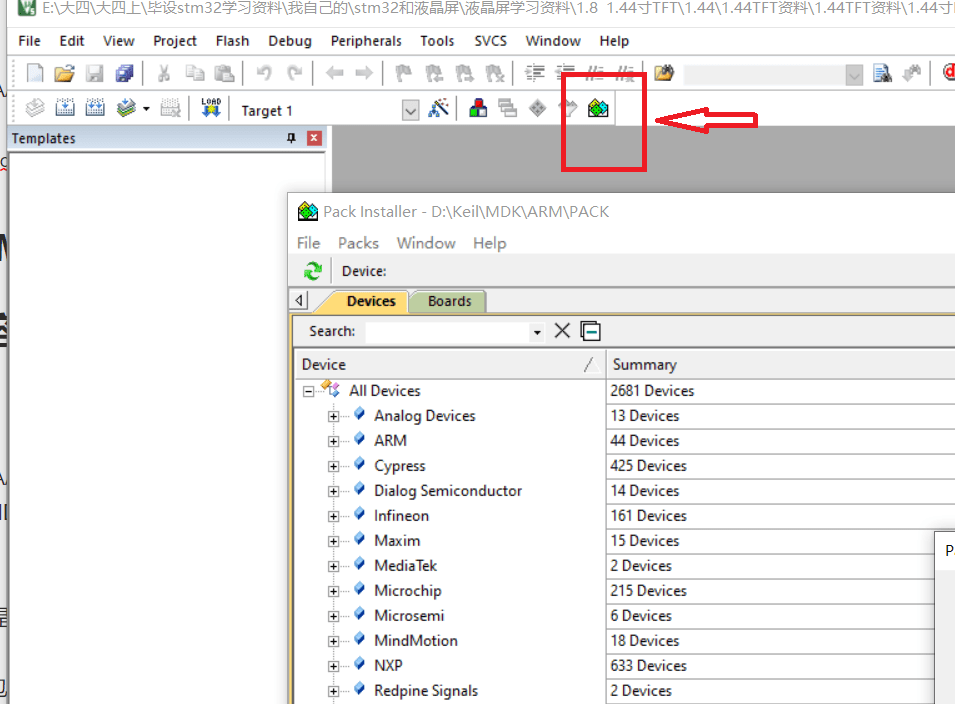The width and height of the screenshot is (955, 704).
Task: Save the current file icon
Action: [x=94, y=74]
